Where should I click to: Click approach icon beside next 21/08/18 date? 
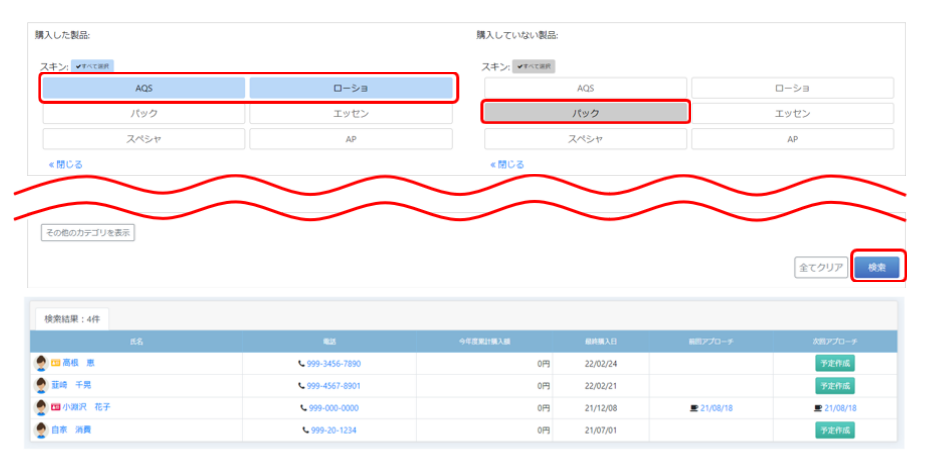(x=818, y=408)
